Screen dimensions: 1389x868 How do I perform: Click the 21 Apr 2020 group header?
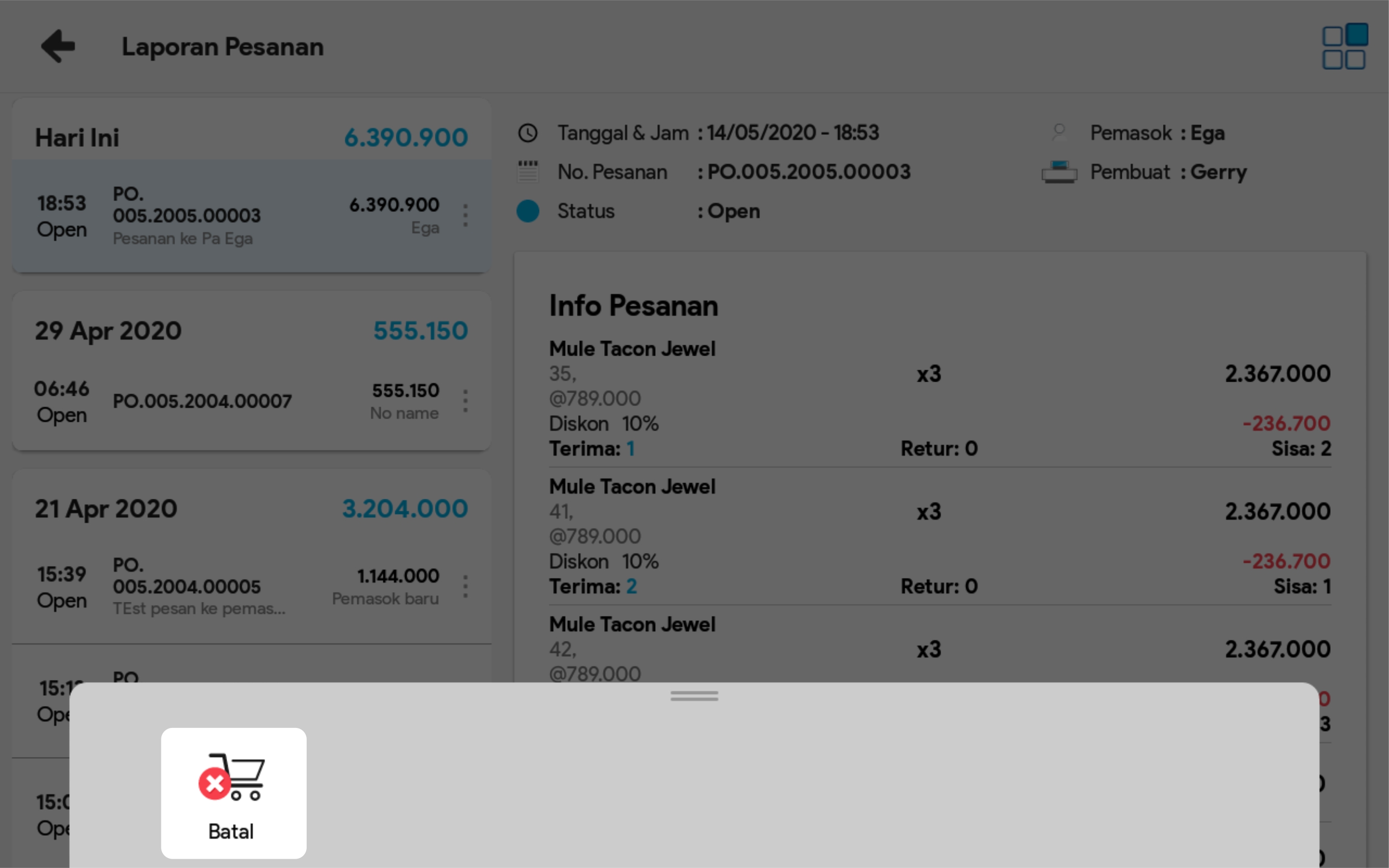[251, 509]
